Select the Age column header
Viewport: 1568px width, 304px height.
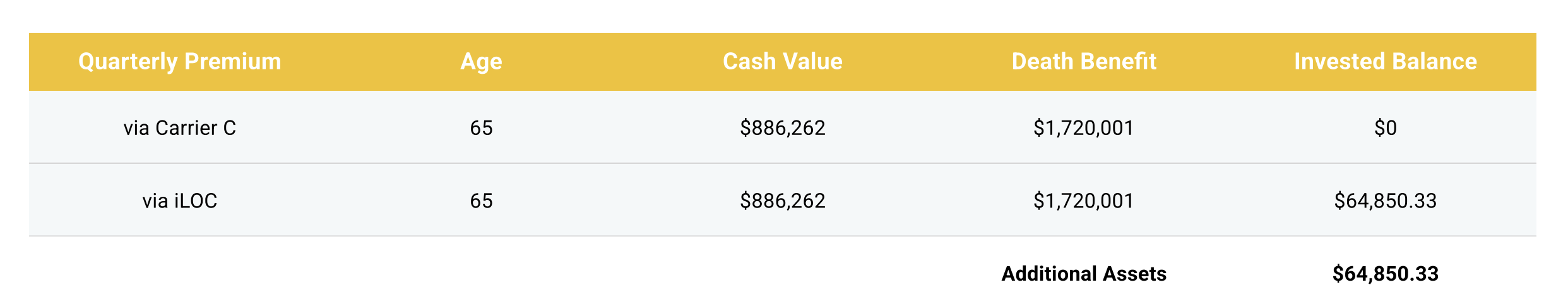(x=481, y=61)
